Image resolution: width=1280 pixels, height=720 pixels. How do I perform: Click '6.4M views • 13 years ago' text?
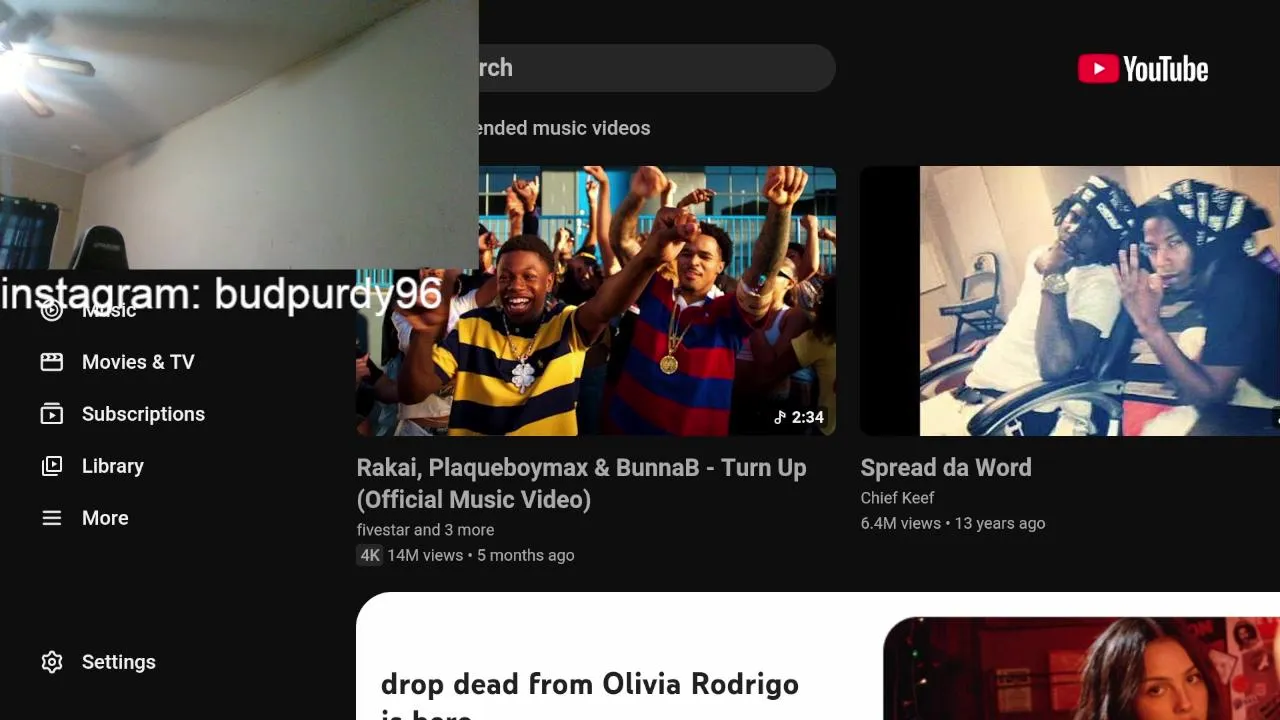pyautogui.click(x=953, y=523)
